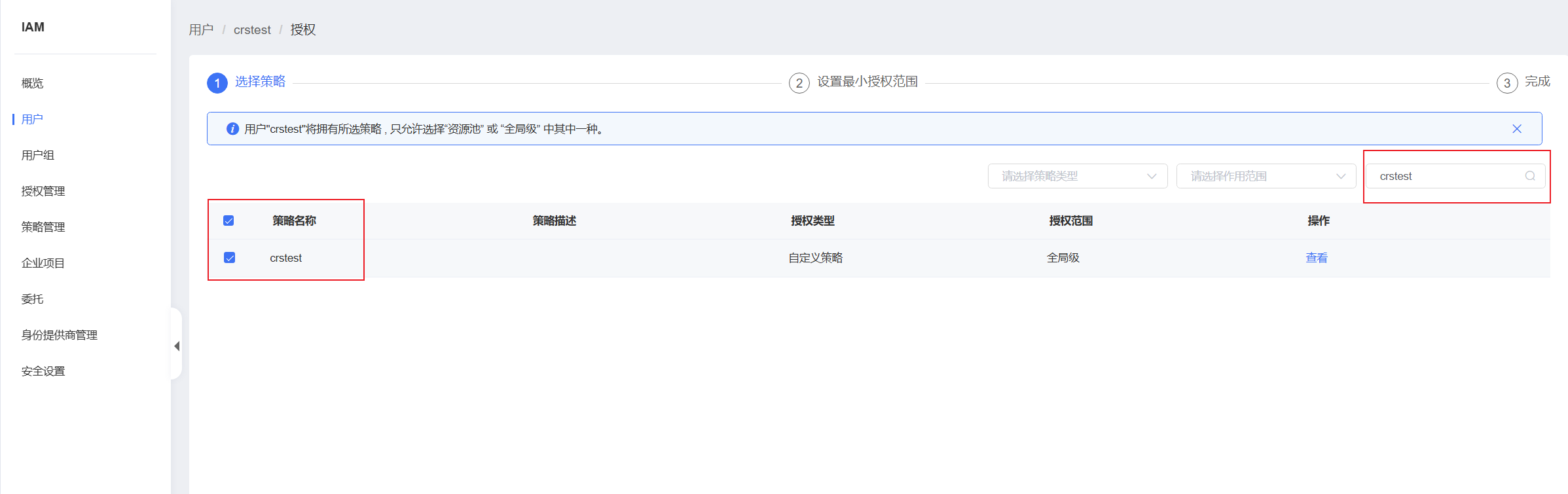Go to 用户组 in sidebar
Image resolution: width=1568 pixels, height=494 pixels.
tap(37, 155)
